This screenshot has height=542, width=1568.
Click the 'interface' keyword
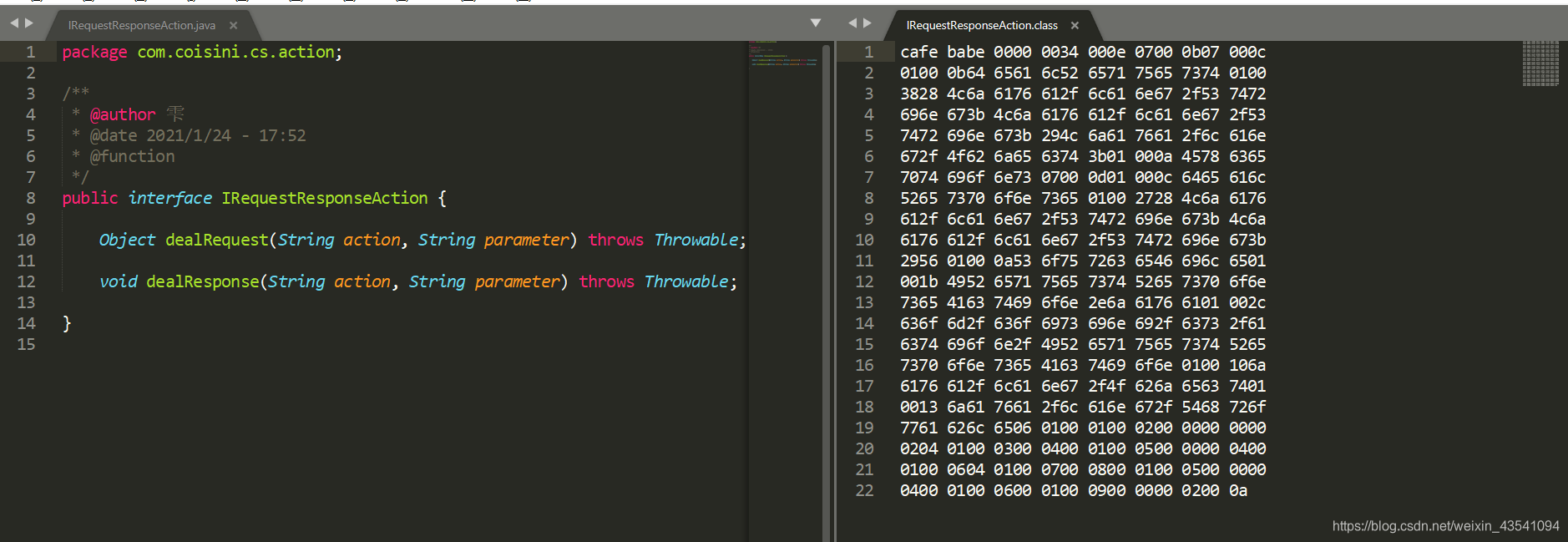(170, 198)
